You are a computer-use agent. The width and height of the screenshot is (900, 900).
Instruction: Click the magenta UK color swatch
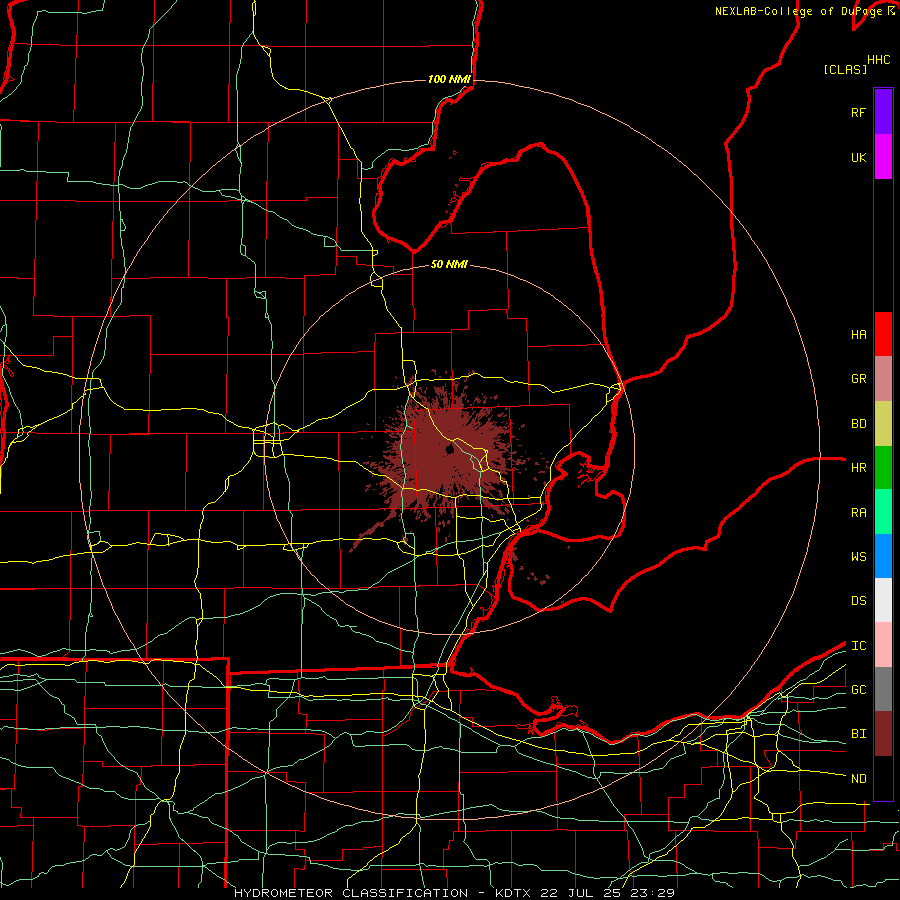[x=883, y=157]
